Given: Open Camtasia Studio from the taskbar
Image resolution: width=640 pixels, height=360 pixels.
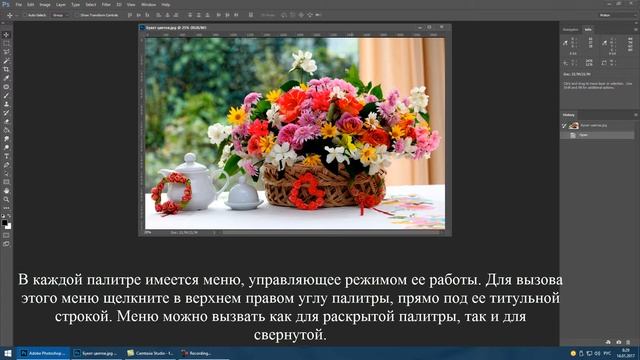Looking at the screenshot, I should (150, 353).
